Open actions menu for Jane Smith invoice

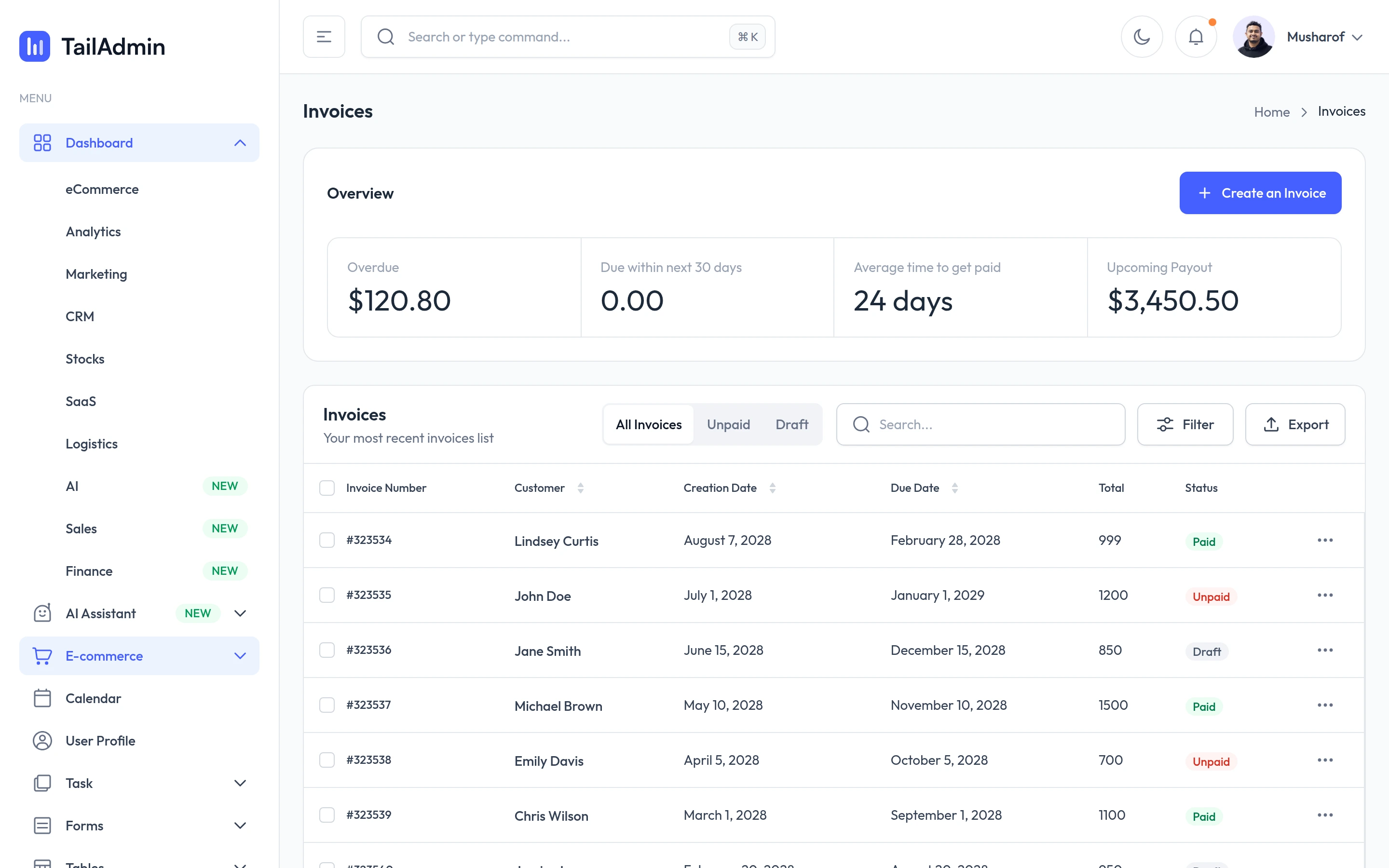pyautogui.click(x=1325, y=650)
